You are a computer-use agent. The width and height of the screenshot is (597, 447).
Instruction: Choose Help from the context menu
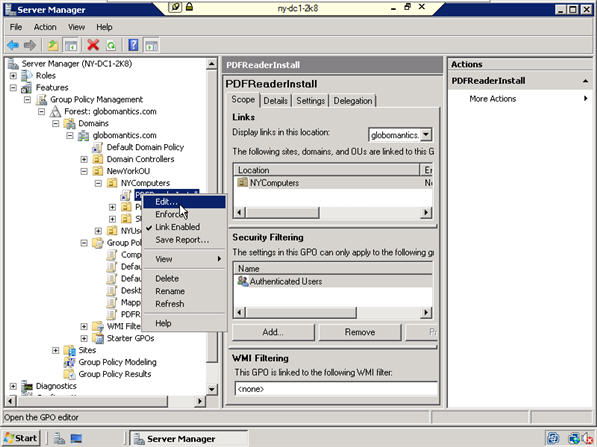pyautogui.click(x=185, y=323)
